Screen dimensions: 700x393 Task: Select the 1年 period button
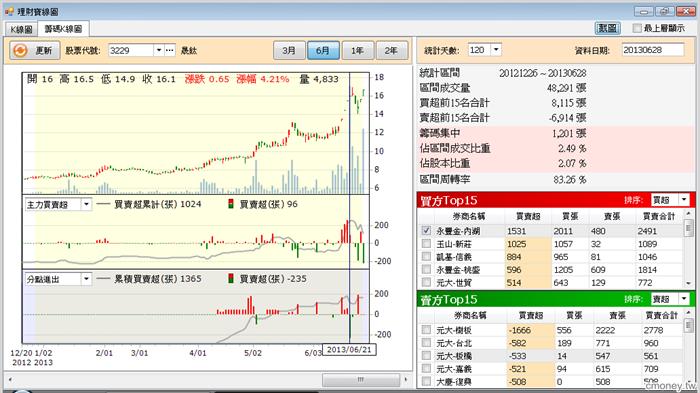pyautogui.click(x=357, y=50)
